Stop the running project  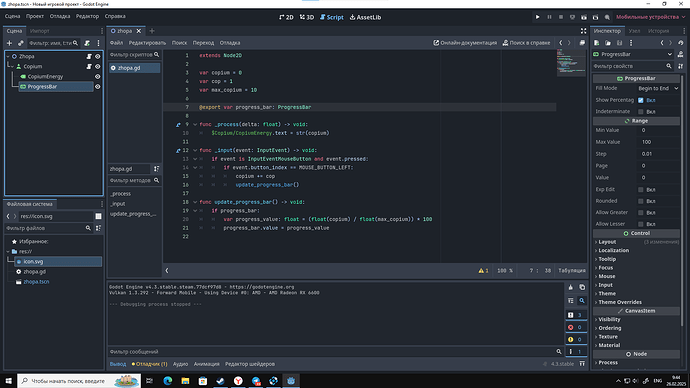coord(561,17)
